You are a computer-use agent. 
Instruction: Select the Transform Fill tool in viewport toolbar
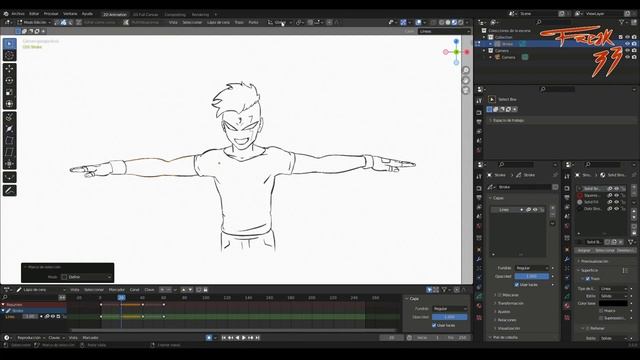click(9, 178)
